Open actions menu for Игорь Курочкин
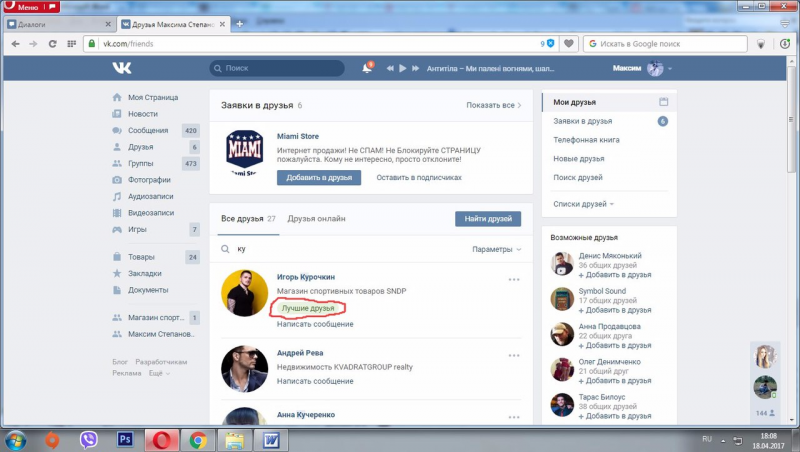 tap(514, 280)
